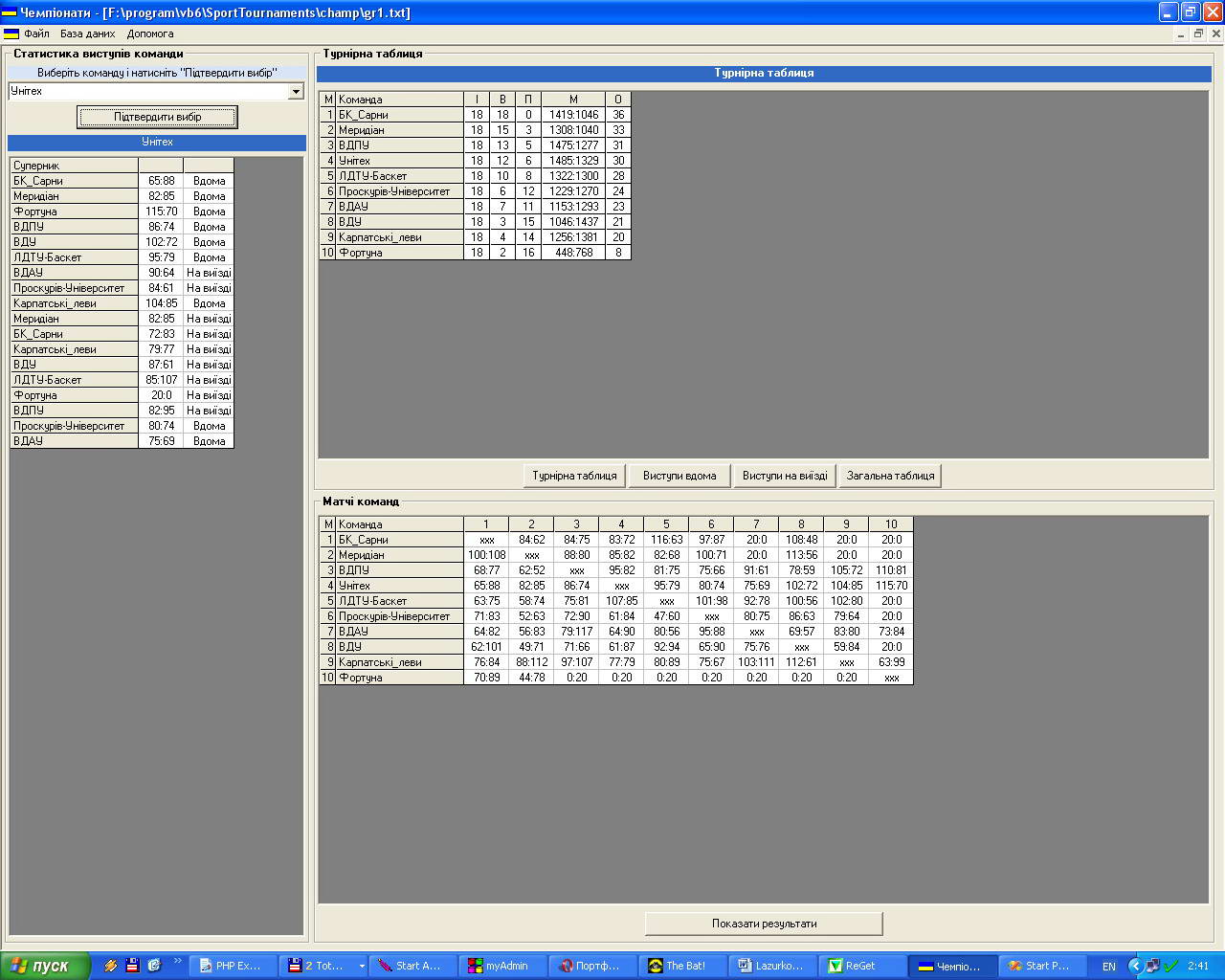
Task: Select score 63:99 in matches table
Action: tap(891, 662)
